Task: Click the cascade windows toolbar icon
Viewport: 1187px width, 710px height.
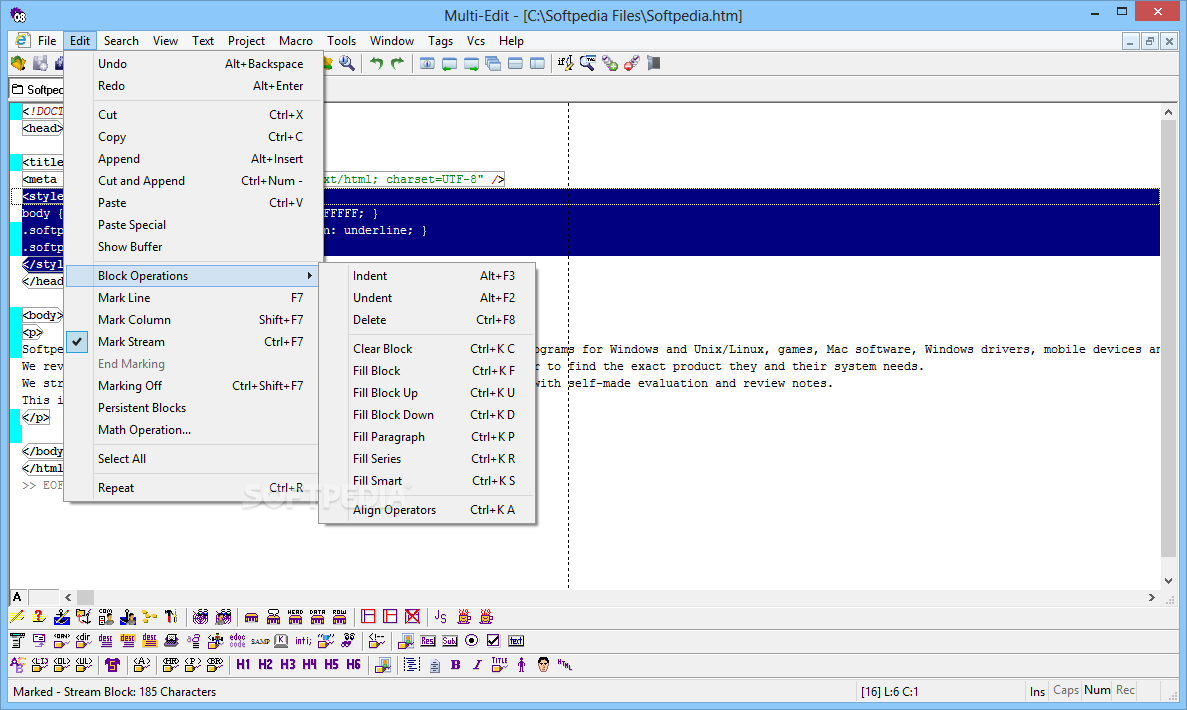Action: click(x=493, y=63)
